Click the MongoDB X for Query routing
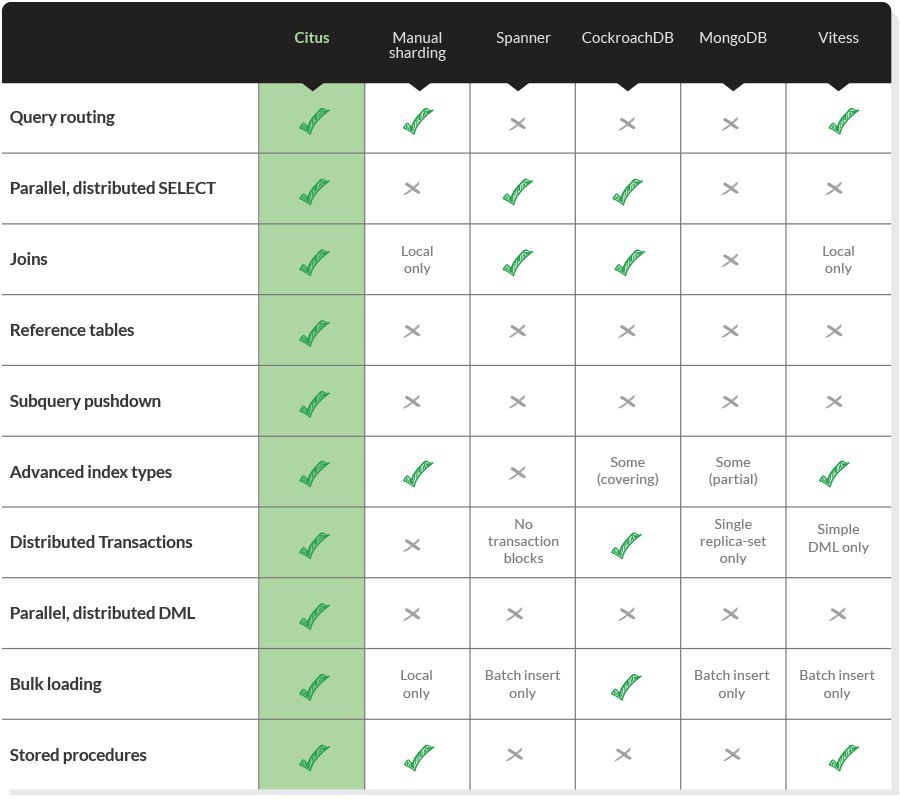 tap(730, 123)
